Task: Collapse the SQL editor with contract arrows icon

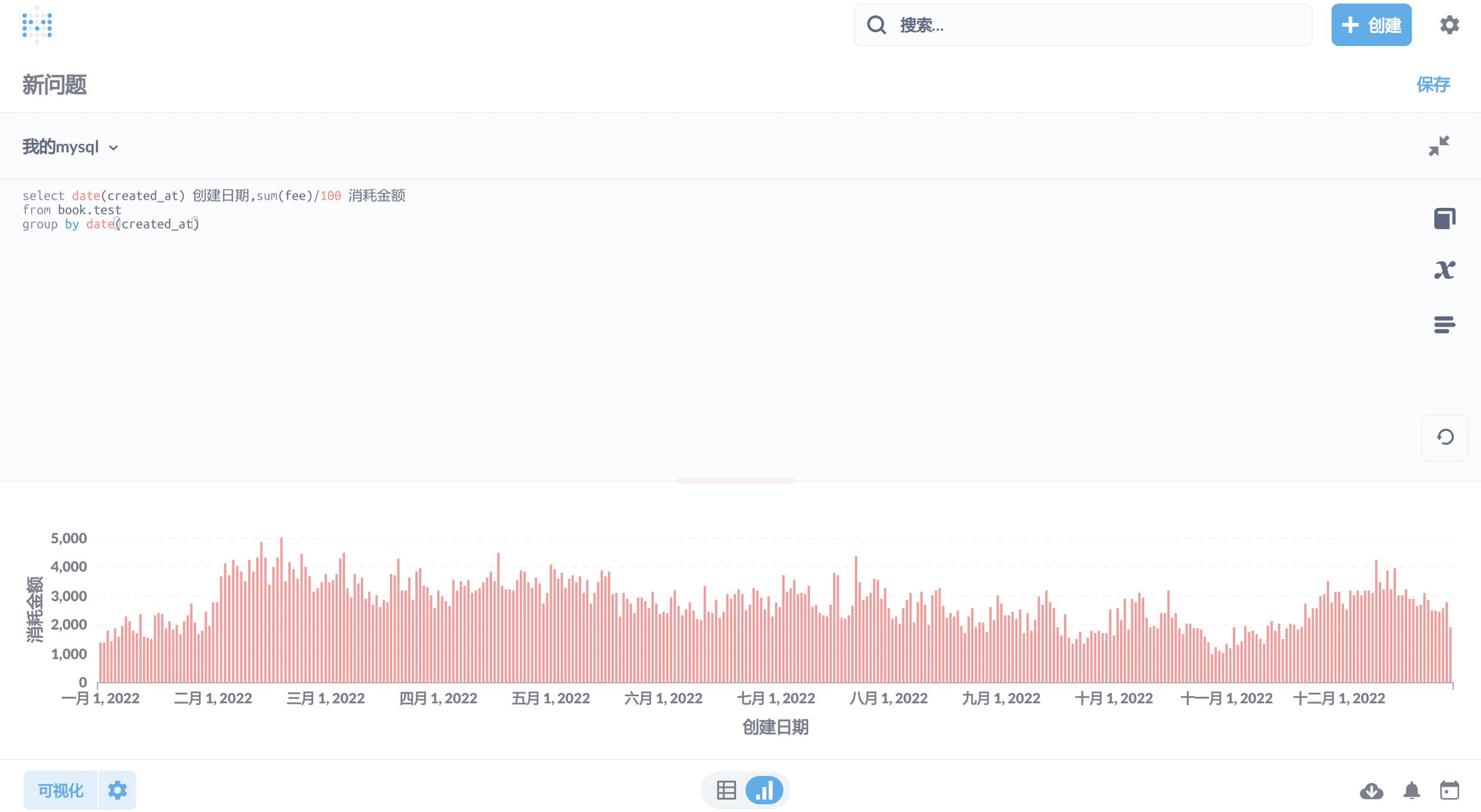Action: (x=1438, y=146)
